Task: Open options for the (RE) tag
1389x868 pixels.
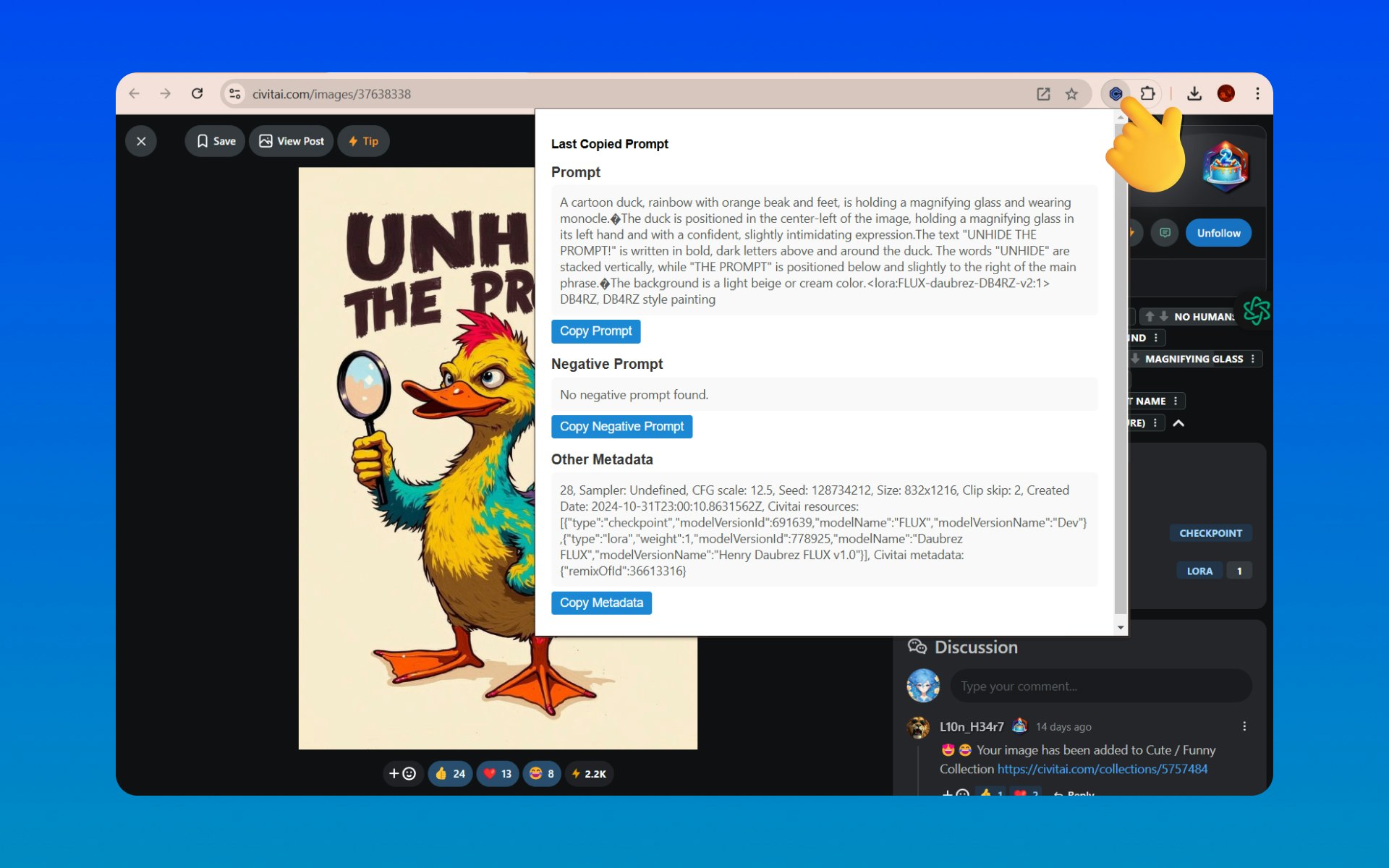Action: [x=1155, y=423]
